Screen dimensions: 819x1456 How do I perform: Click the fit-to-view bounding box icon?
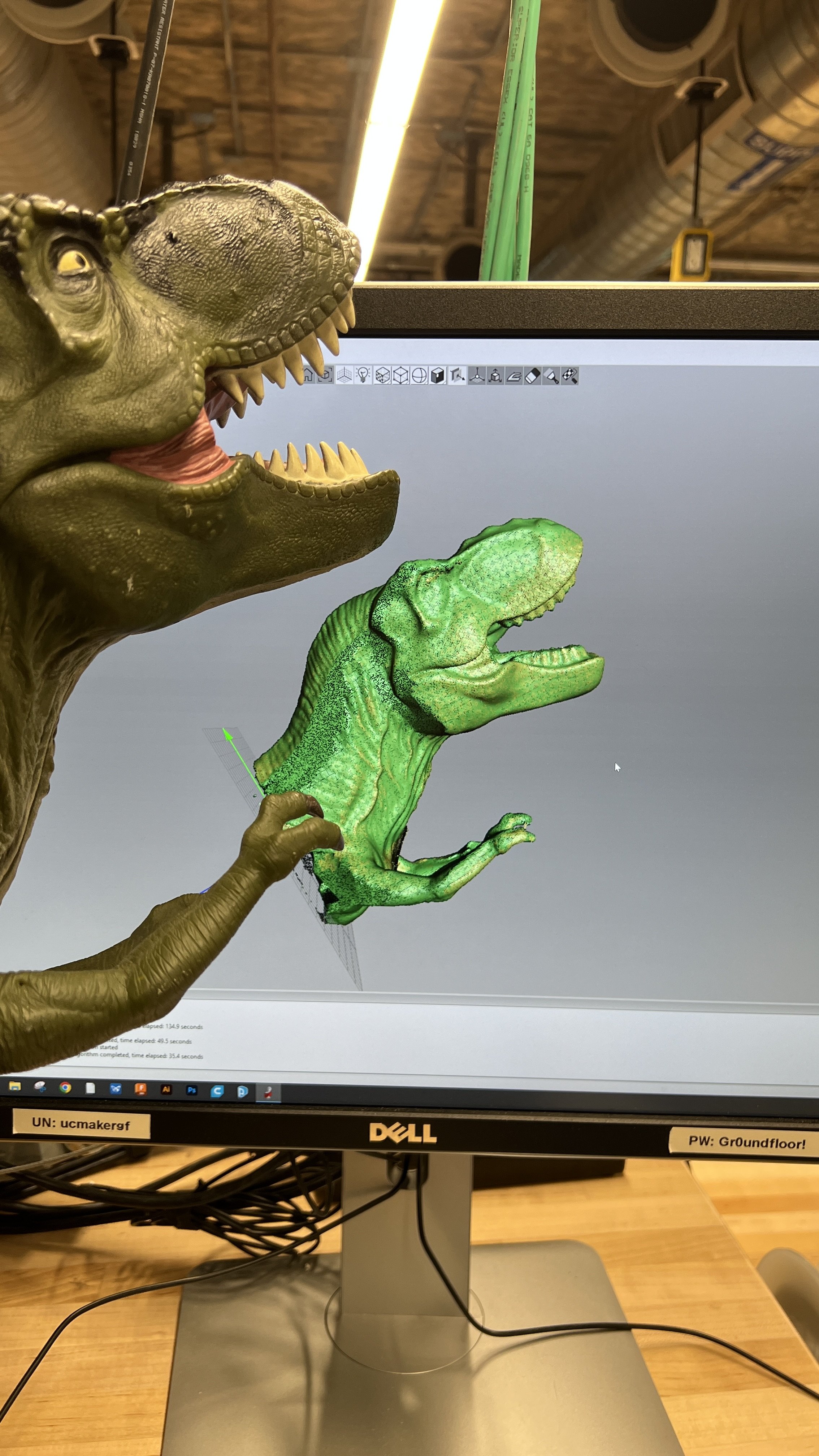point(325,375)
